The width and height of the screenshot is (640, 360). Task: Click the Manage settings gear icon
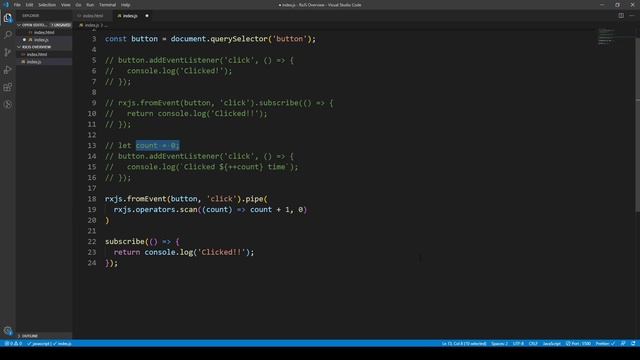pos(8,331)
